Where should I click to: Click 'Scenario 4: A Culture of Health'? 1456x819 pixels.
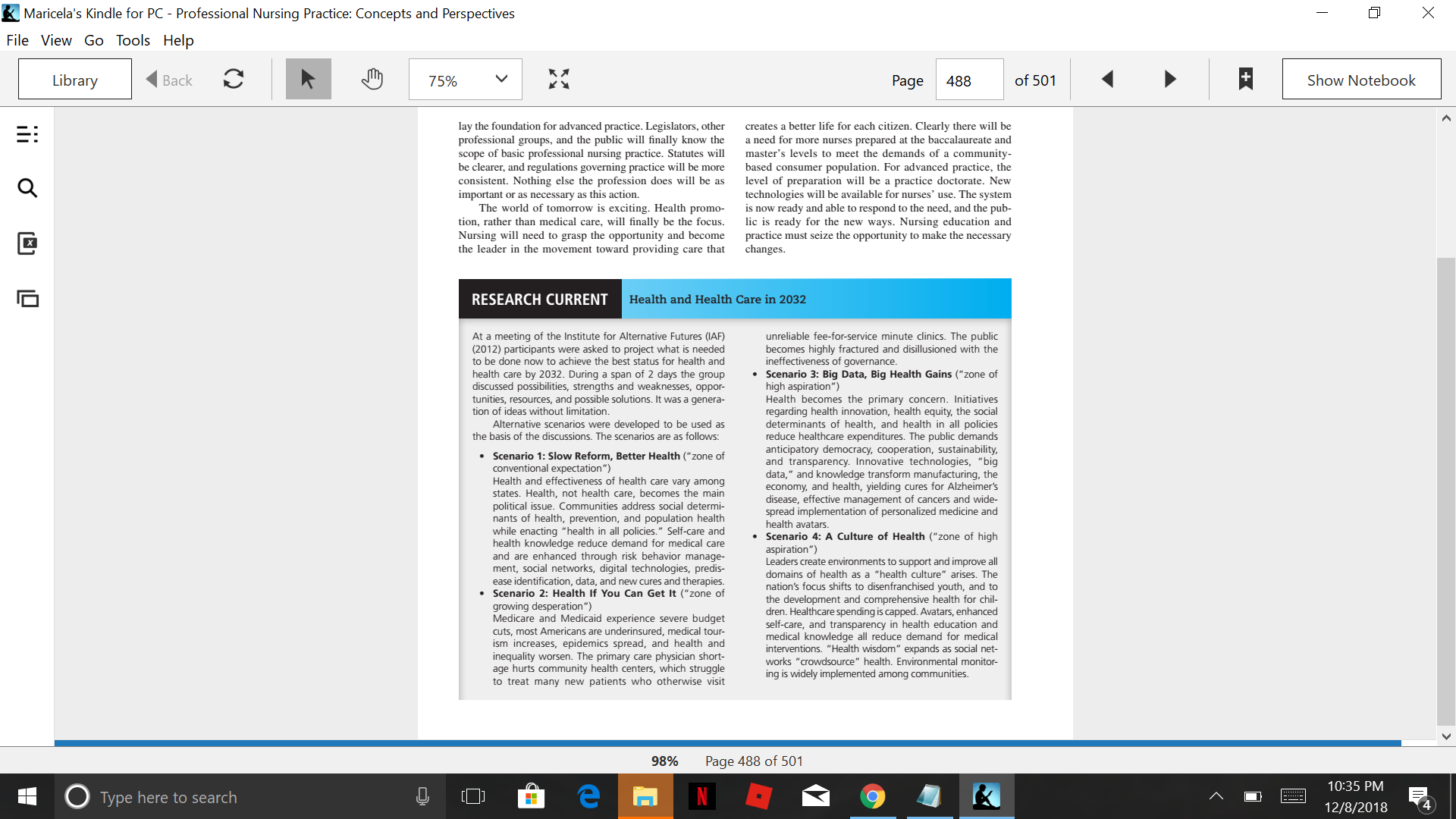(845, 536)
